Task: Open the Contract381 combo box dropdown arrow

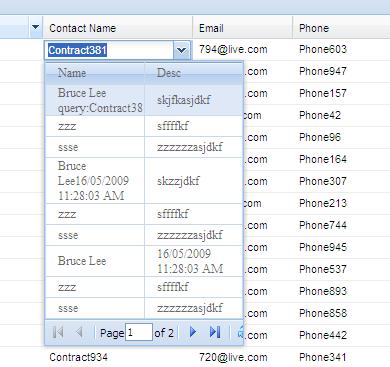Action: pos(182,50)
